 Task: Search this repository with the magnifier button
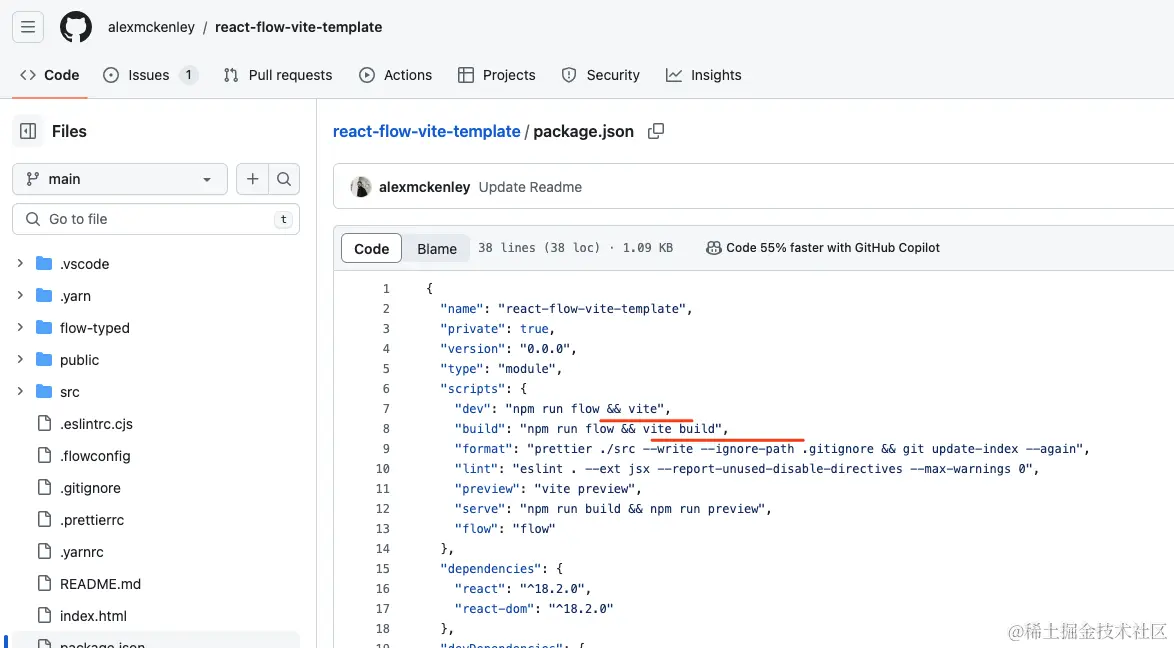point(284,179)
